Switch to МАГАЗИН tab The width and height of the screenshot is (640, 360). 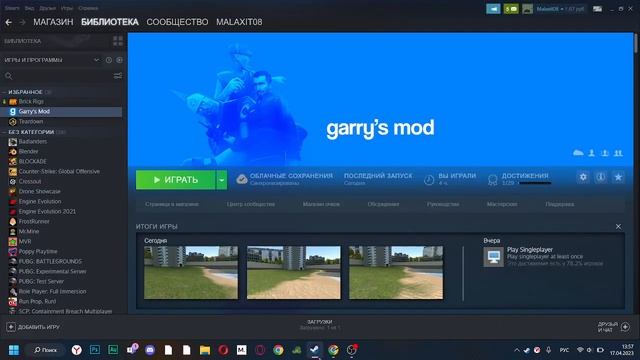(x=53, y=22)
